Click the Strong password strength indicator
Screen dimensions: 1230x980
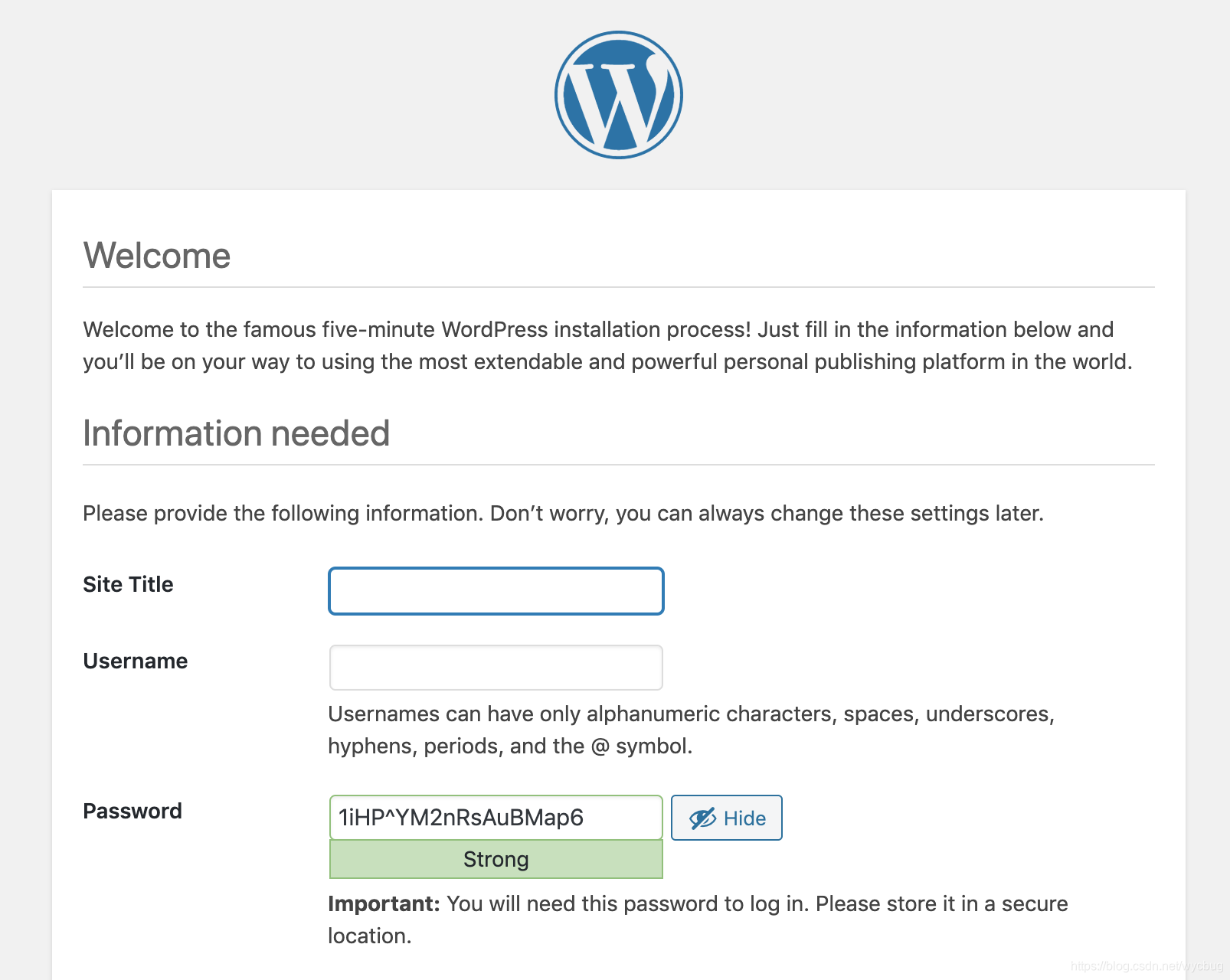click(x=496, y=859)
